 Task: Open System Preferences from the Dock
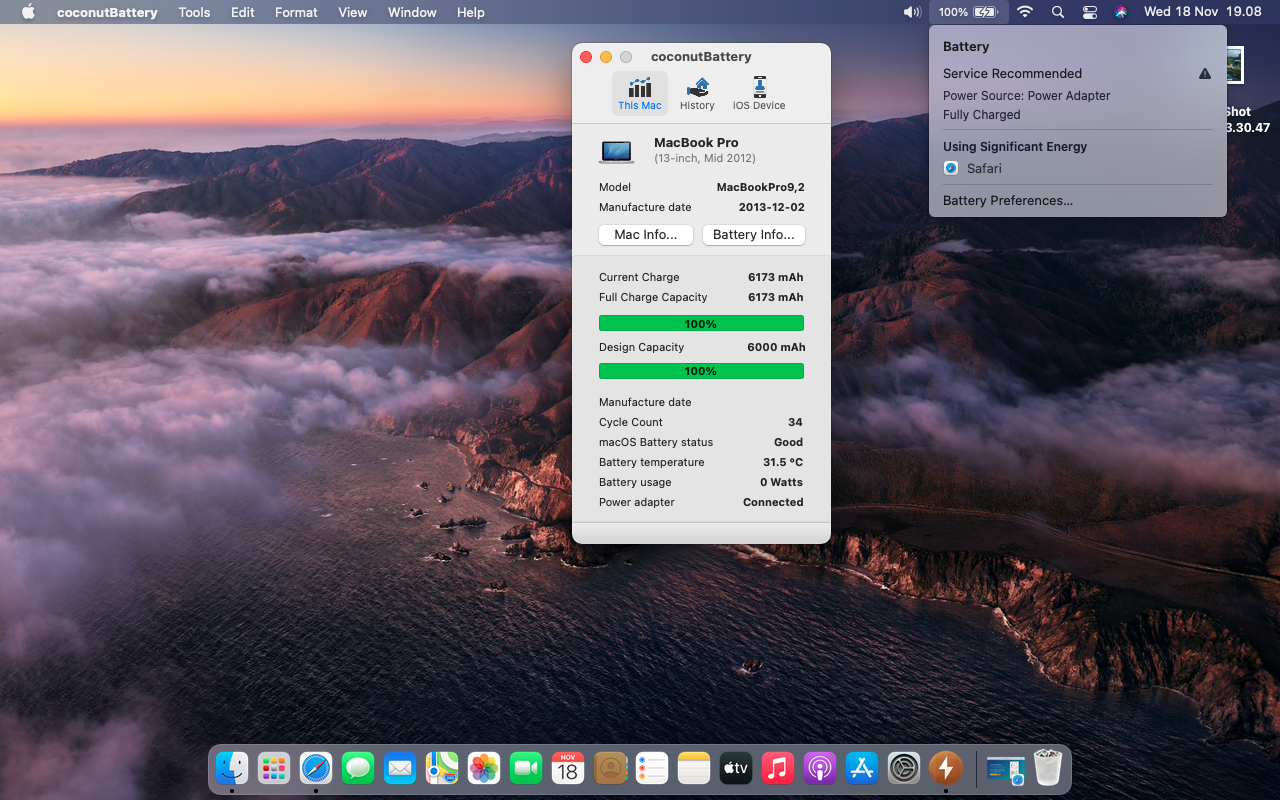[x=903, y=768]
